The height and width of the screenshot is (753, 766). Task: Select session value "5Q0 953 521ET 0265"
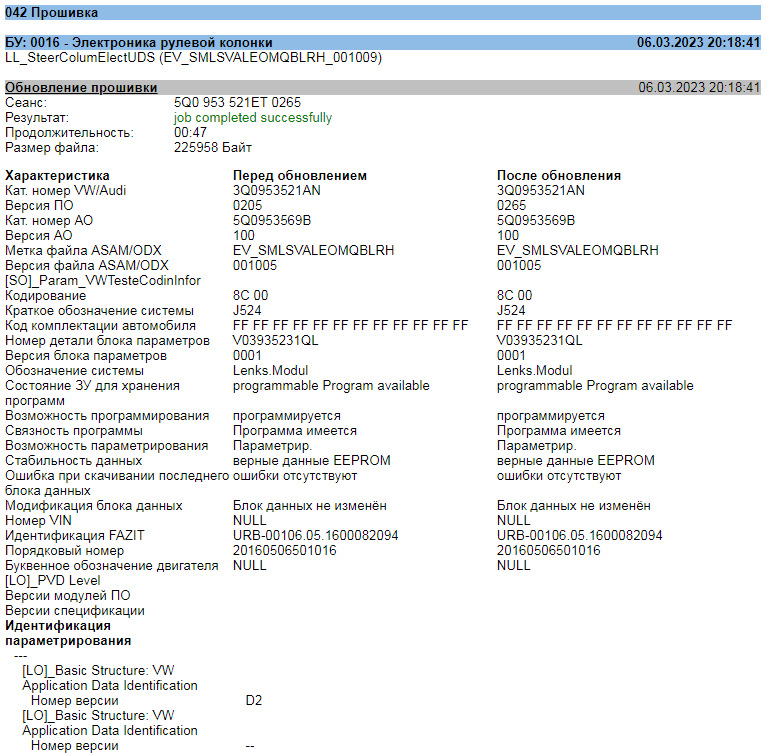pos(237,103)
